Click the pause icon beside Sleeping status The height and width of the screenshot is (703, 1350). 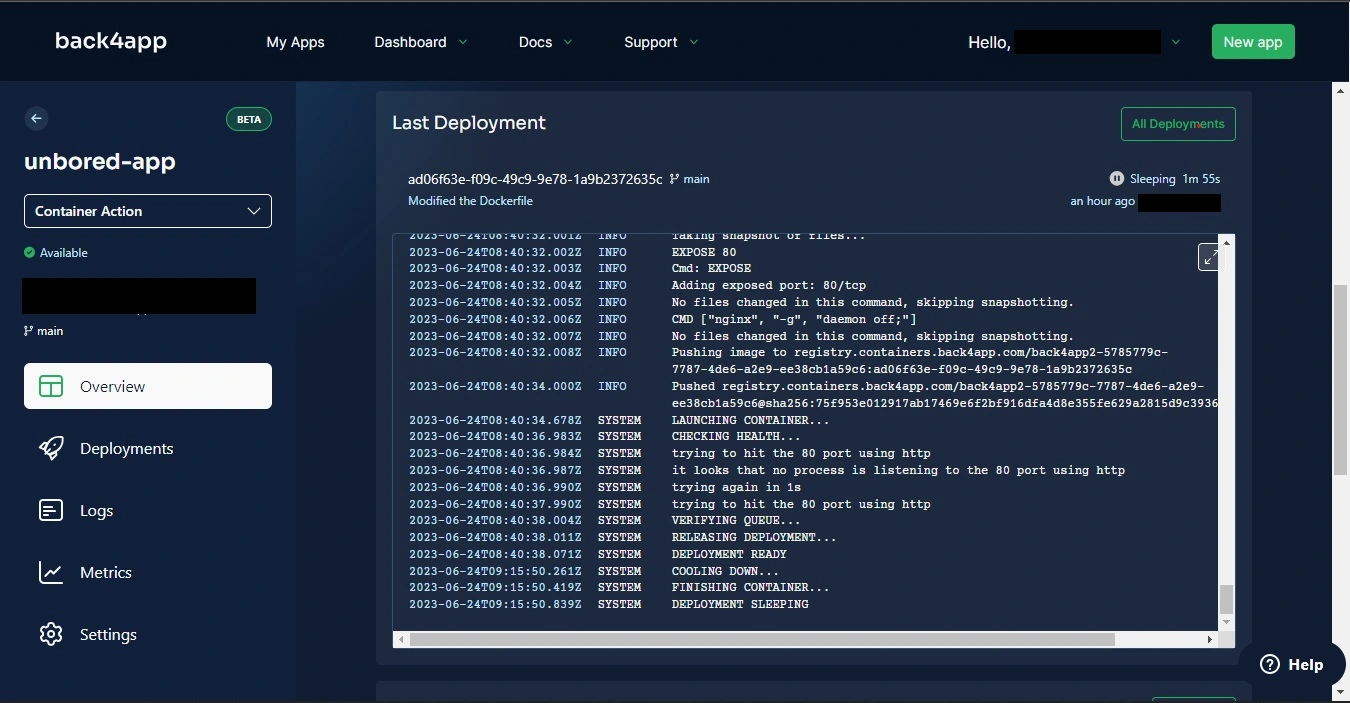pyautogui.click(x=1116, y=178)
